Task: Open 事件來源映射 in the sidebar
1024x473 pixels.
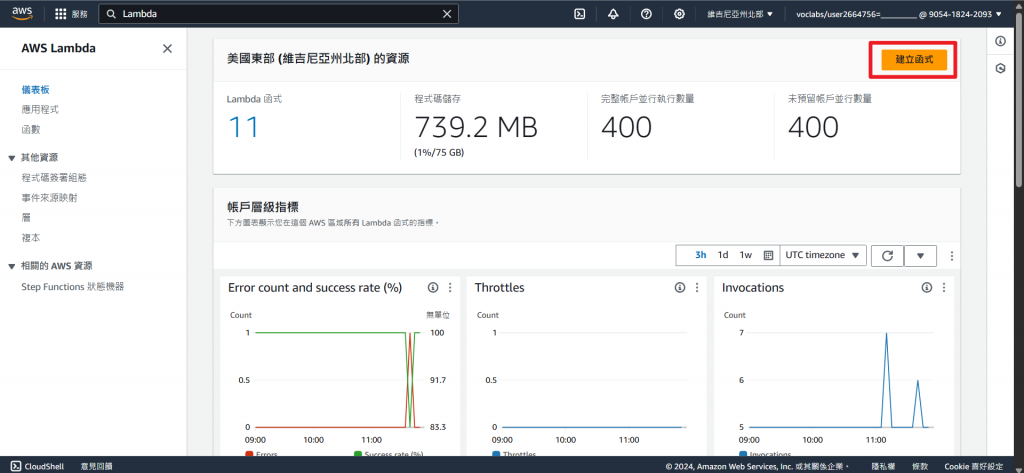Action: pyautogui.click(x=50, y=197)
